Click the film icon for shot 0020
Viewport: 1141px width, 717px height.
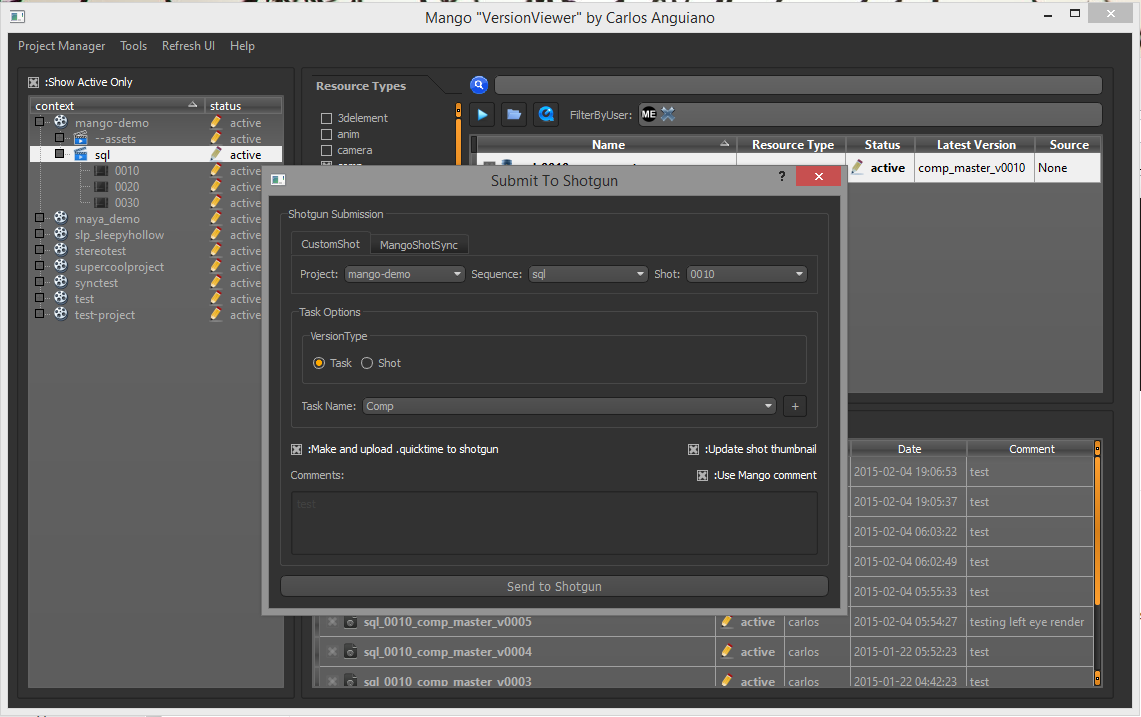101,186
